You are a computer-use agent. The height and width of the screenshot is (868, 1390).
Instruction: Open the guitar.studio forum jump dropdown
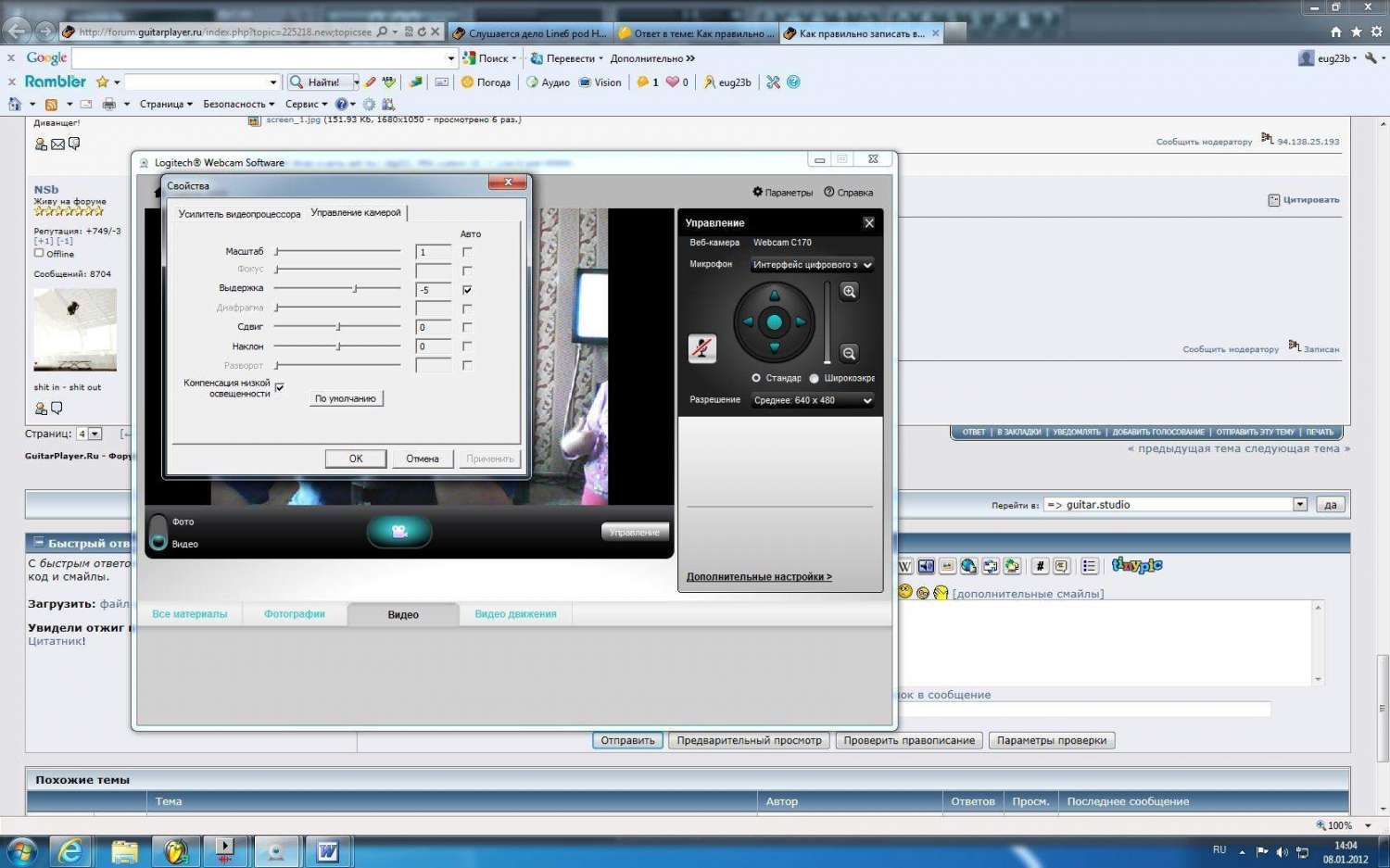pyautogui.click(x=1175, y=505)
